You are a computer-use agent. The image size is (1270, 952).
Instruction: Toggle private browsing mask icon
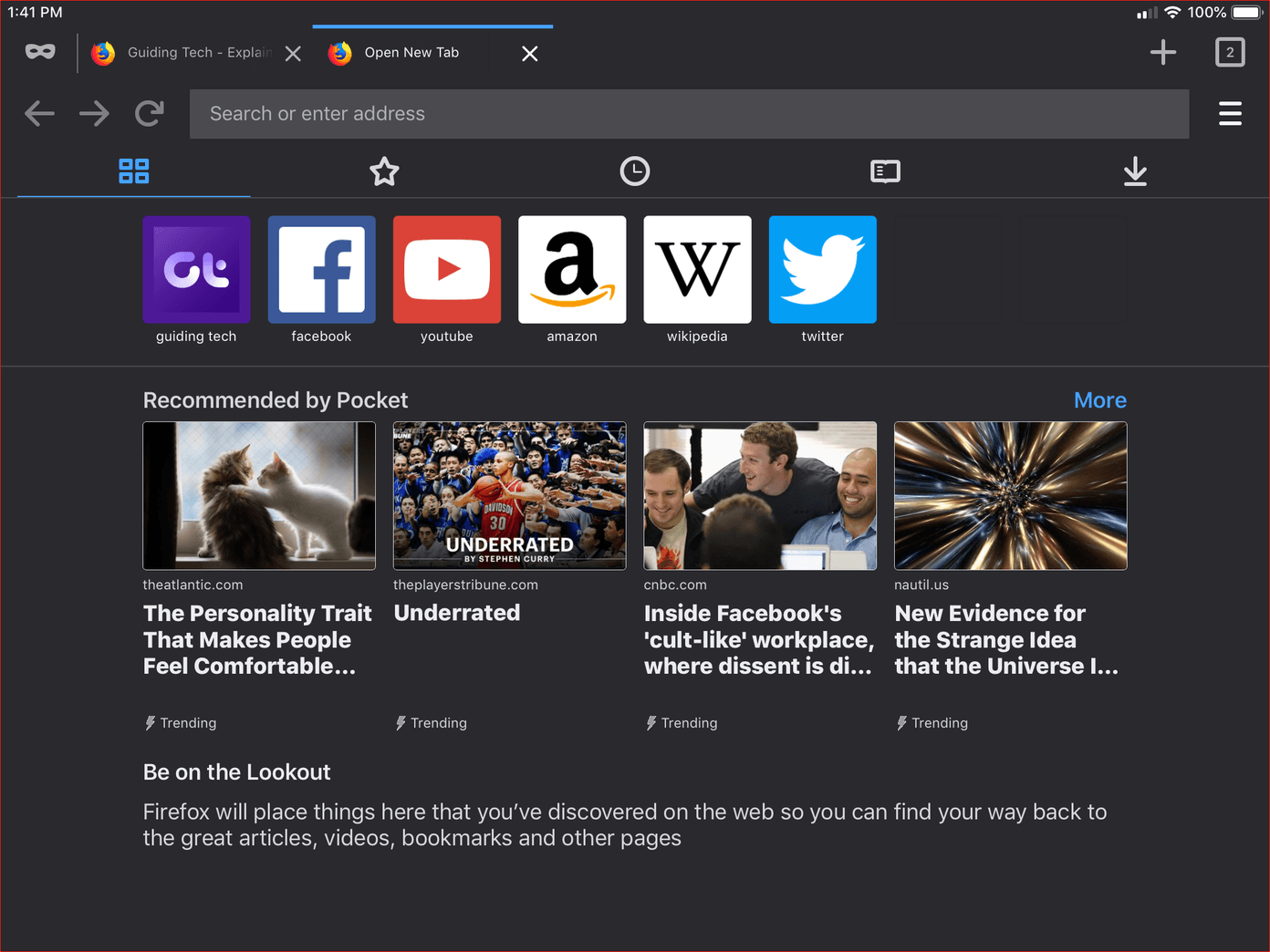click(40, 52)
